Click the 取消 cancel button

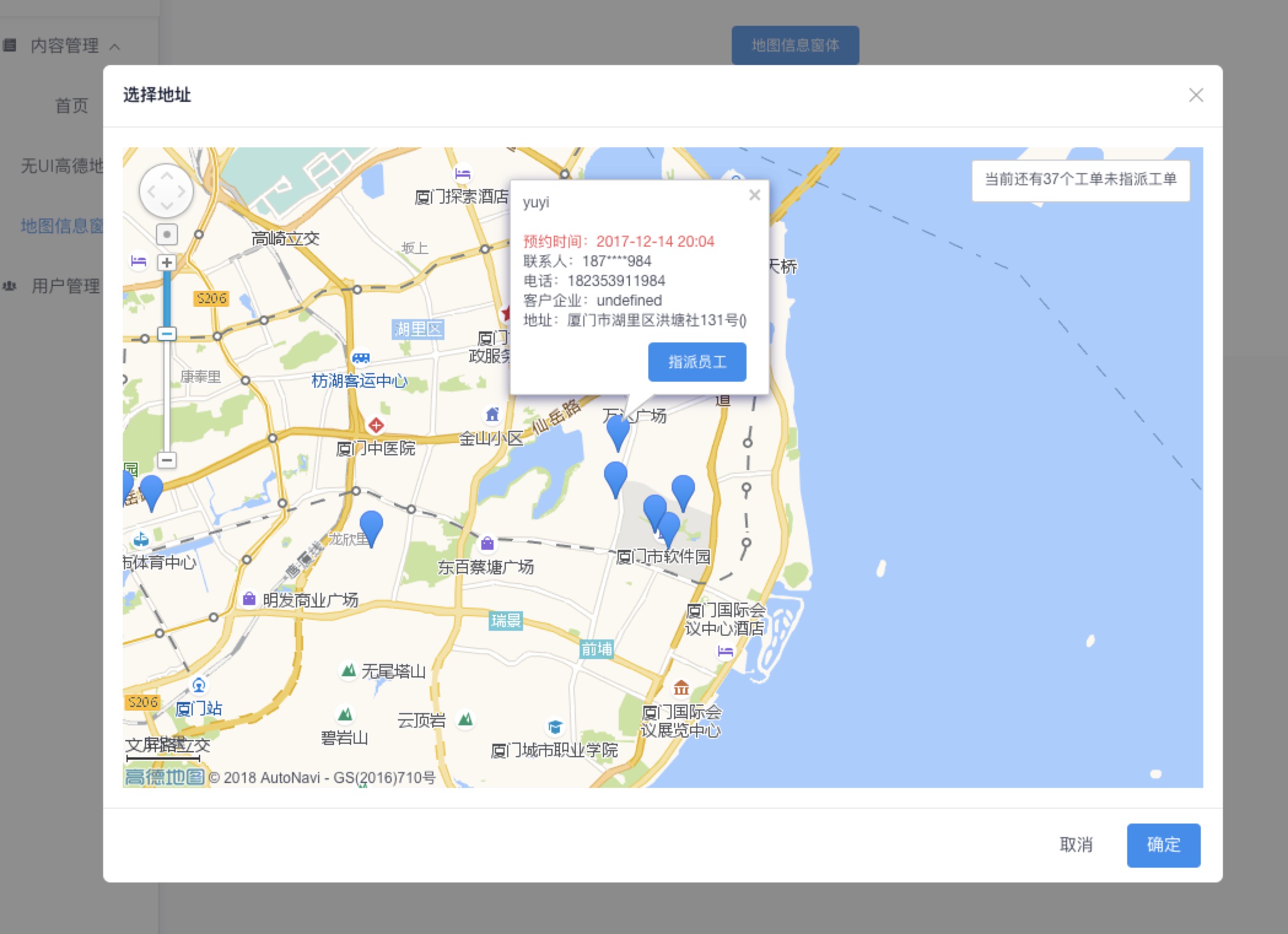click(x=1076, y=845)
